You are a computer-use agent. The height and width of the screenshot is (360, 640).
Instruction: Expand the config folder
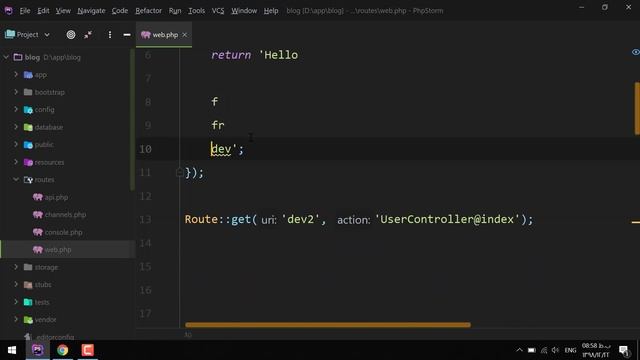pyautogui.click(x=16, y=109)
